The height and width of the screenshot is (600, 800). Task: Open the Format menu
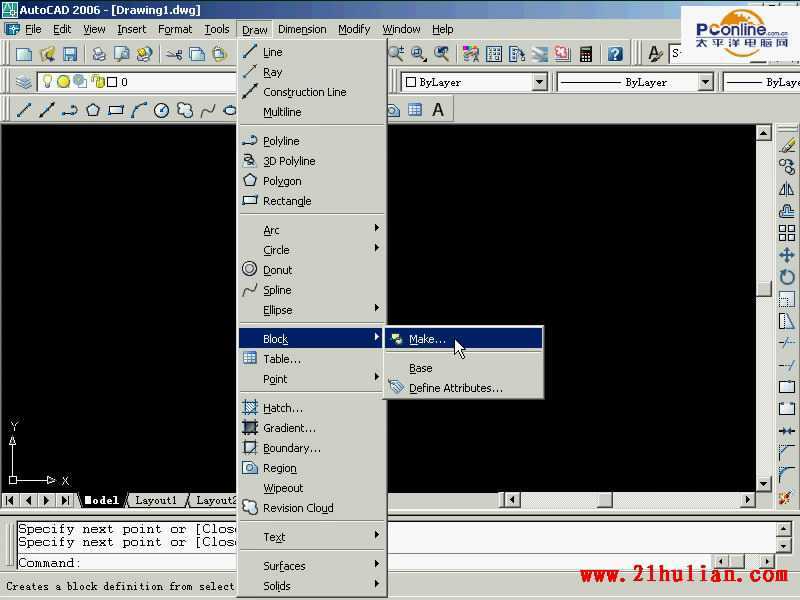[175, 30]
